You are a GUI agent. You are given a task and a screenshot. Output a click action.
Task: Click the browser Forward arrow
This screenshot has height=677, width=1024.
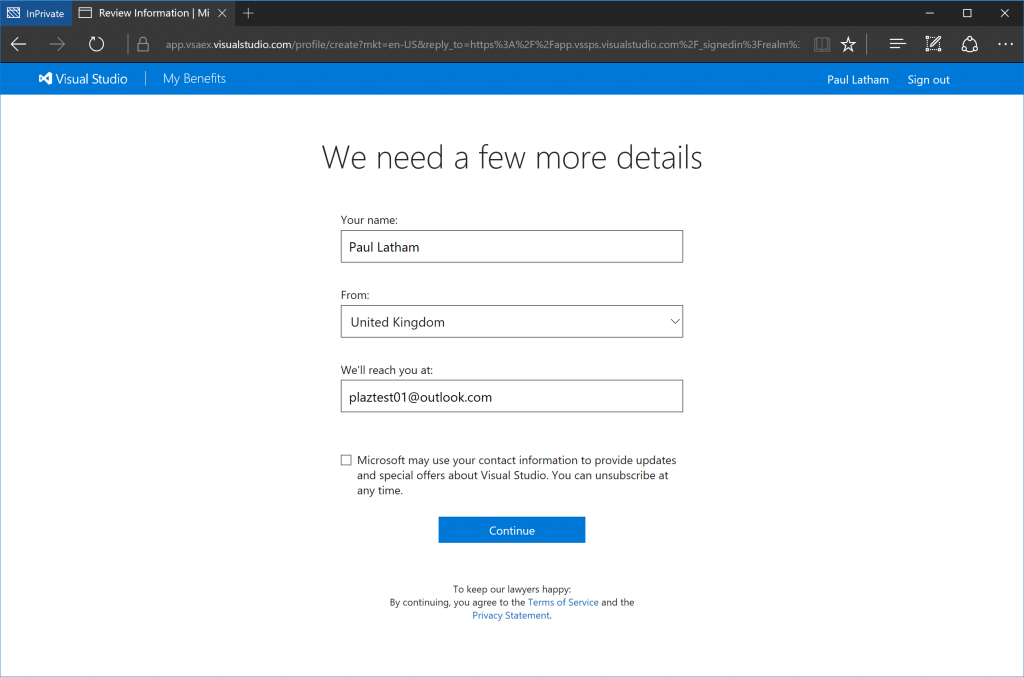pyautogui.click(x=57, y=44)
